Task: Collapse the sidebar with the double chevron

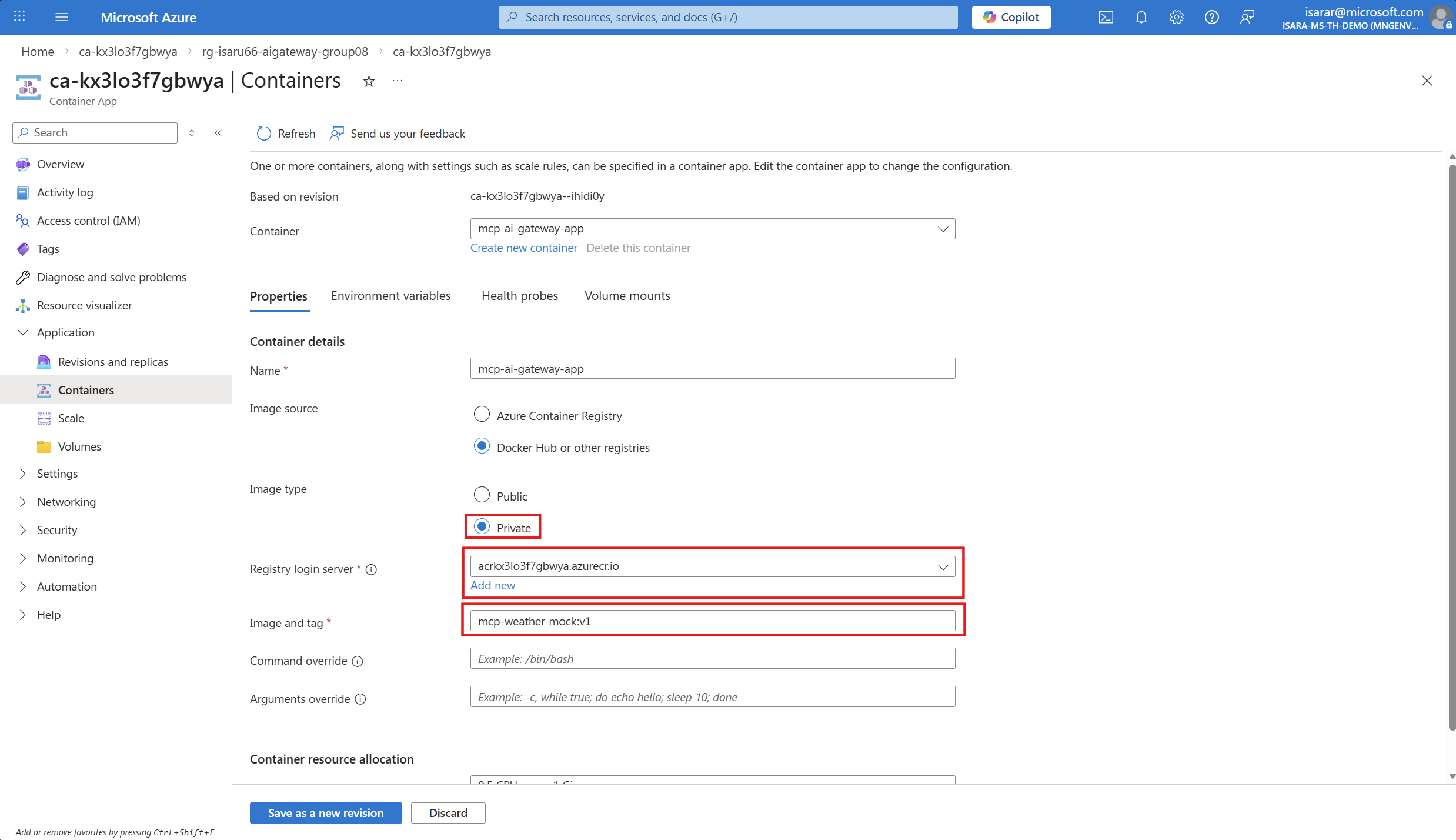Action: (218, 133)
